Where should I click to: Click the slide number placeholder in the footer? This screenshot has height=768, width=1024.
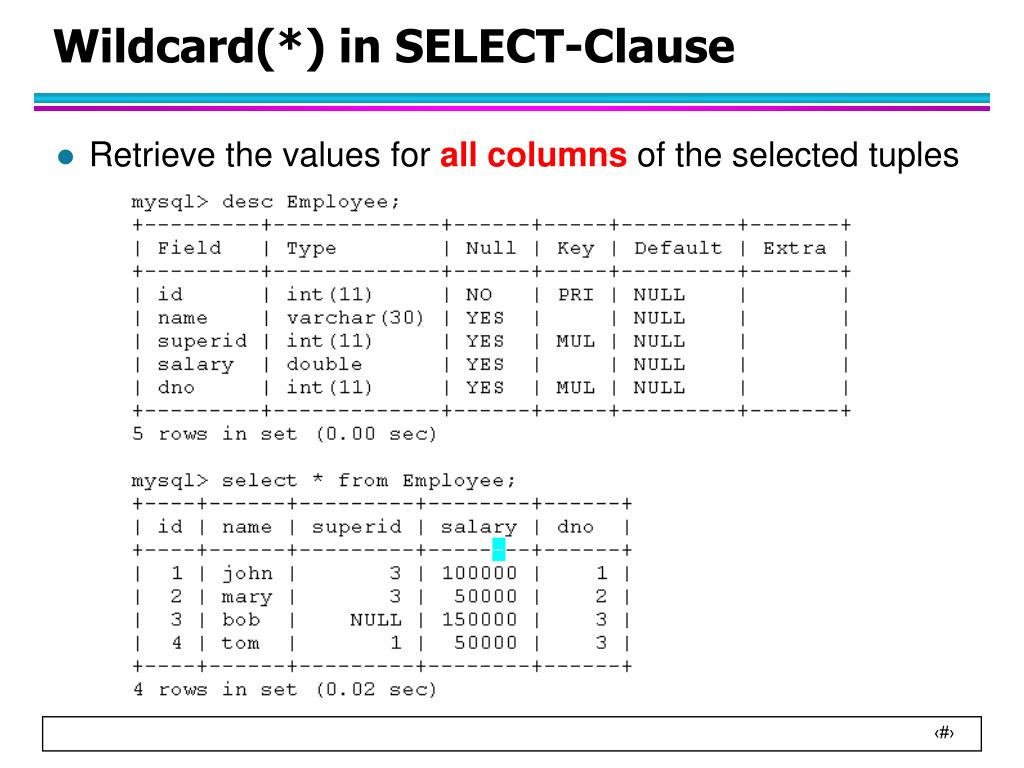coord(944,733)
